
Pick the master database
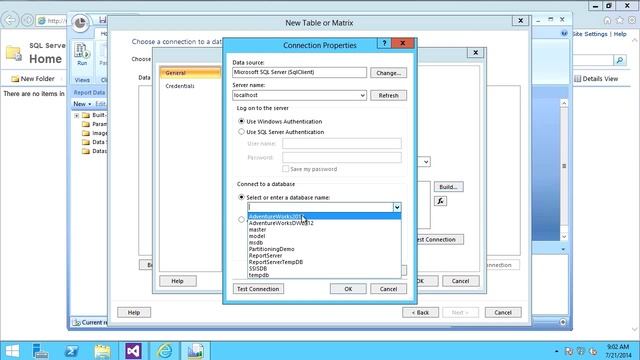[x=324, y=229]
